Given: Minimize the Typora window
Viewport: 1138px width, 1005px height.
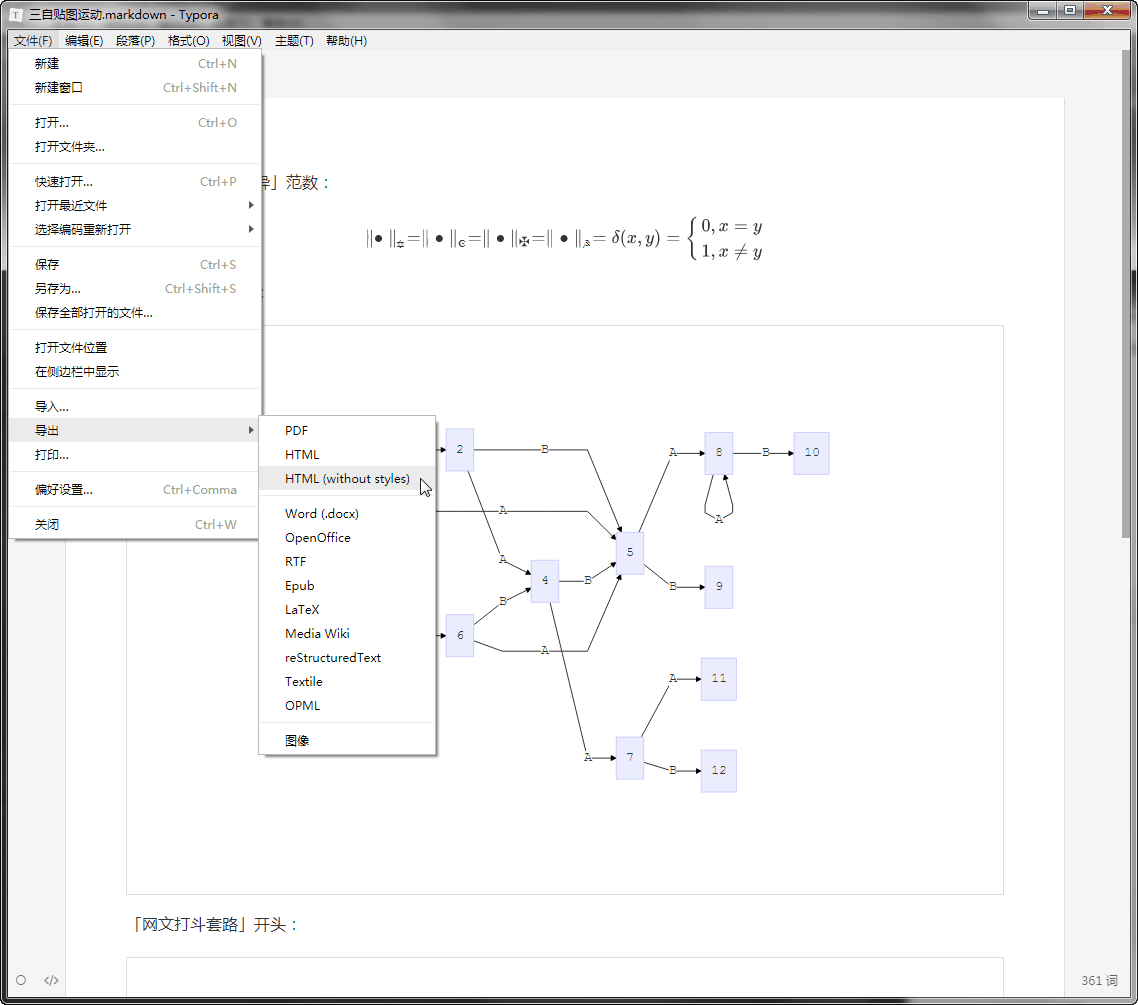Looking at the screenshot, I should 1043,10.
